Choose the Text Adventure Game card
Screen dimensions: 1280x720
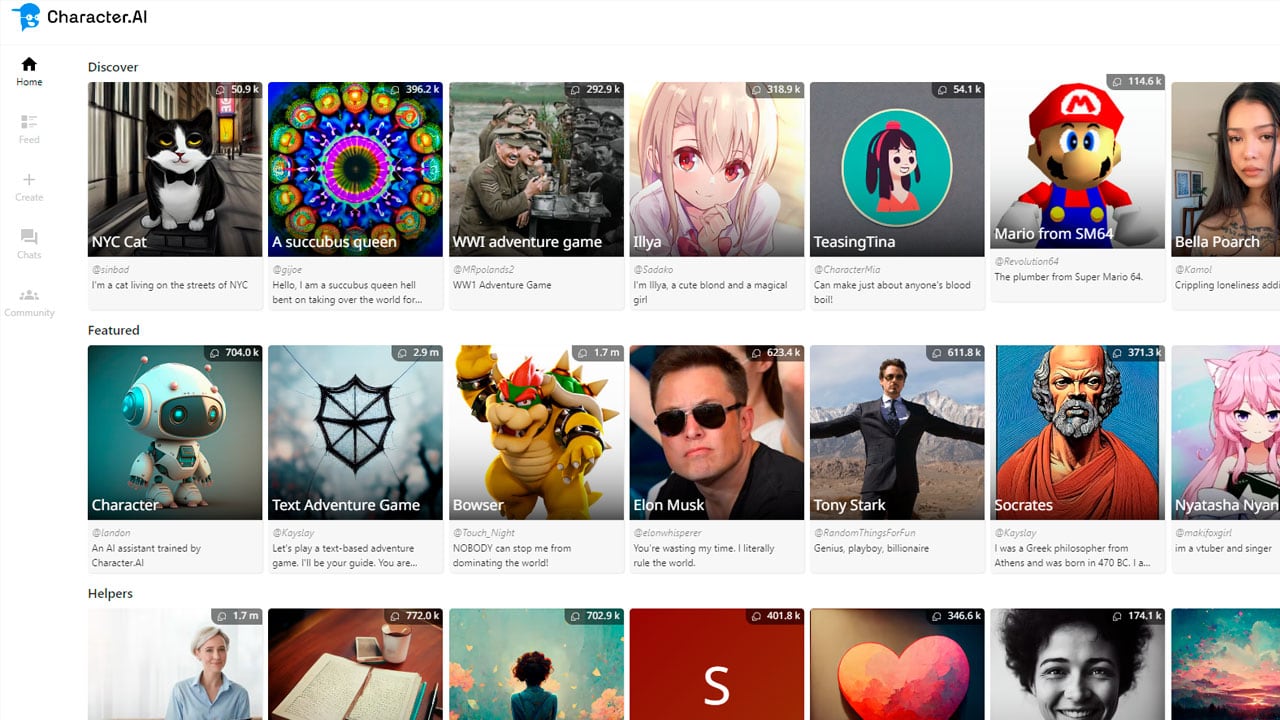(x=355, y=432)
